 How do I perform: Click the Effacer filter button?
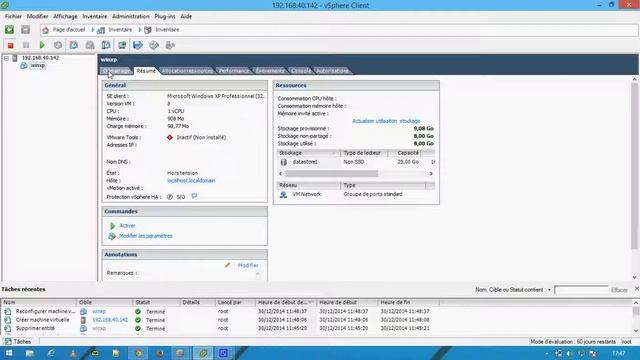(619, 290)
